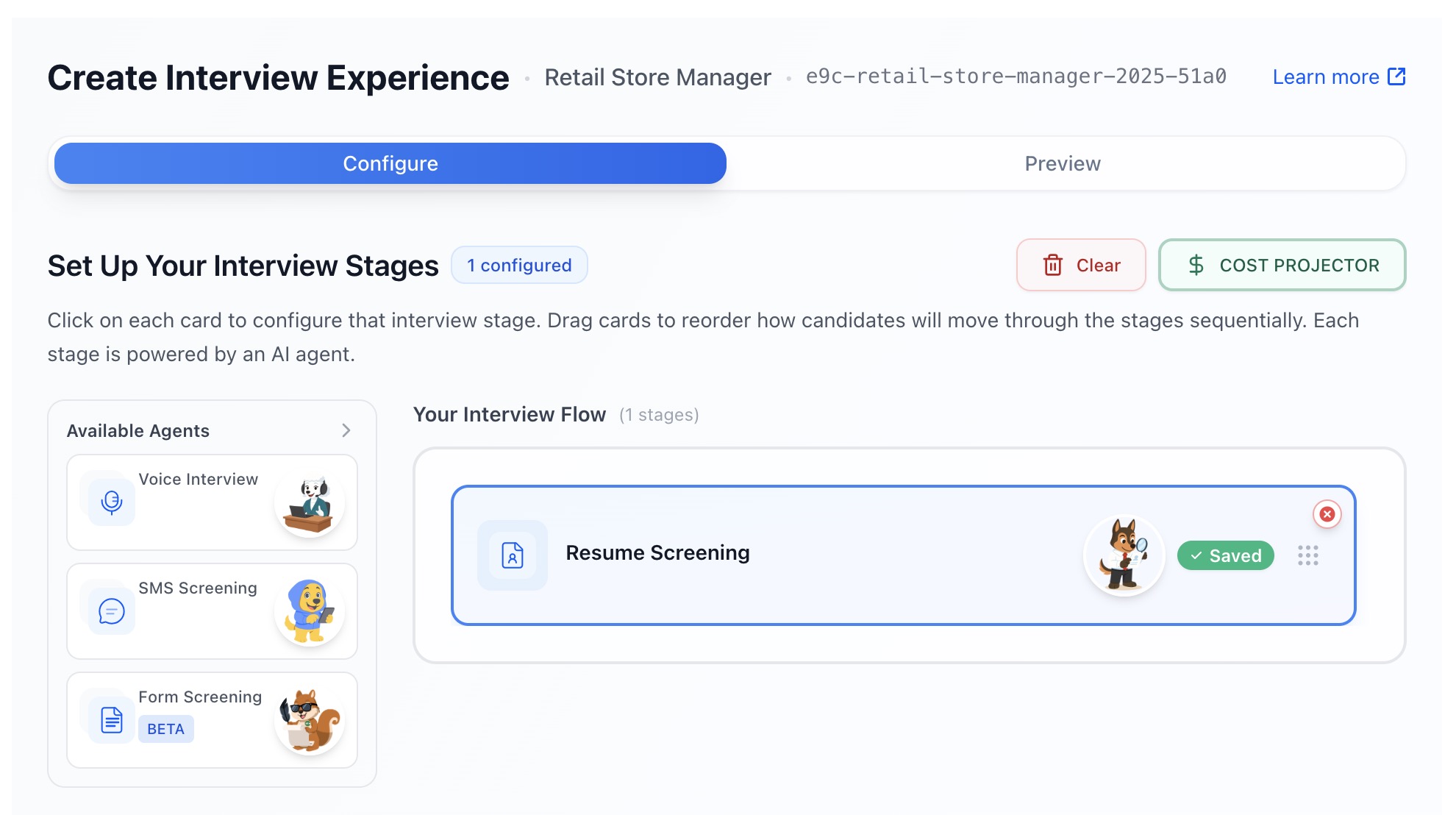
Task: Click the squirrel mascot on Form Screening
Action: pyautogui.click(x=310, y=720)
